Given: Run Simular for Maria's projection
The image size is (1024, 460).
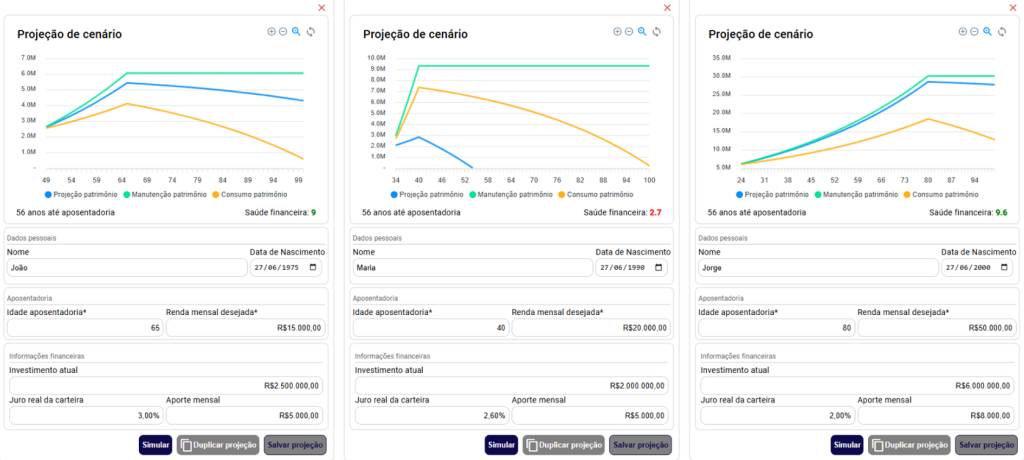Looking at the screenshot, I should (501, 445).
